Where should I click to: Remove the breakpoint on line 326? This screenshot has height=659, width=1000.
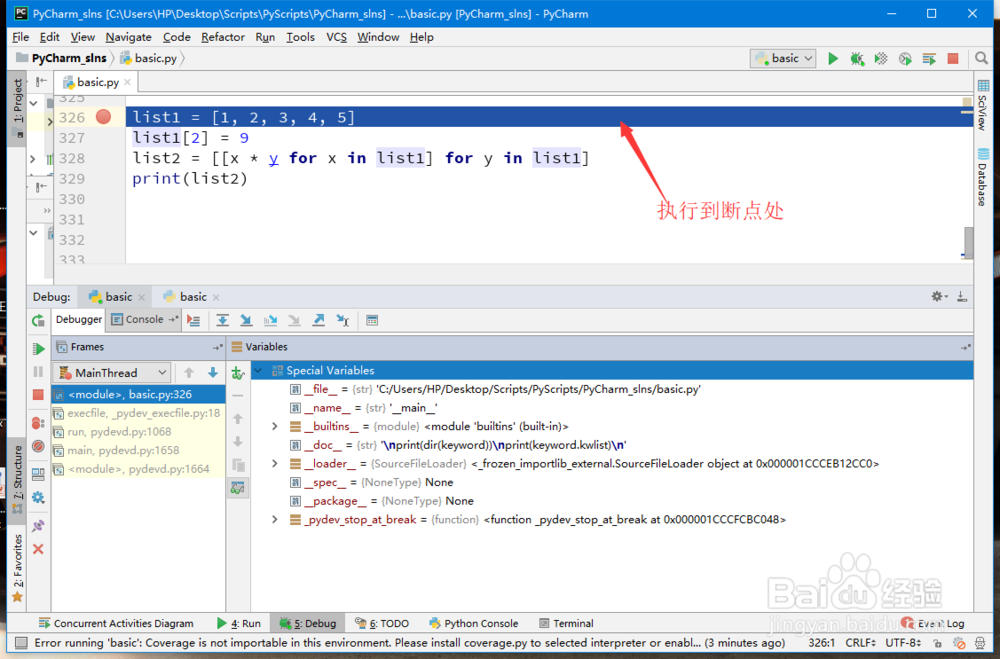click(x=103, y=117)
